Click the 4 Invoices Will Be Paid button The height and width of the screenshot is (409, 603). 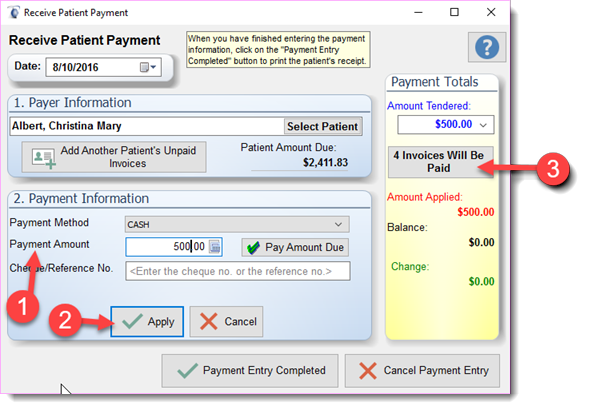tap(440, 162)
